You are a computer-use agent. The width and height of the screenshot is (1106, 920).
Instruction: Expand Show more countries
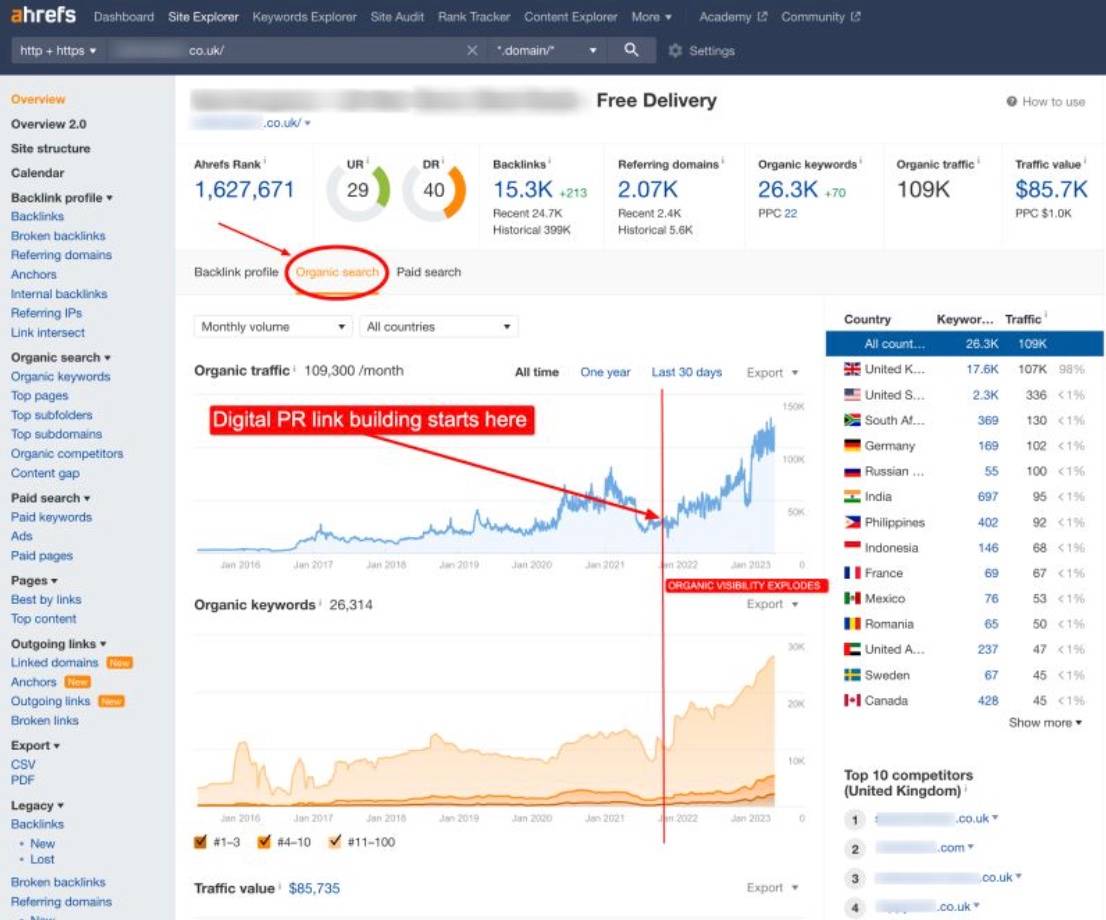coord(1045,722)
